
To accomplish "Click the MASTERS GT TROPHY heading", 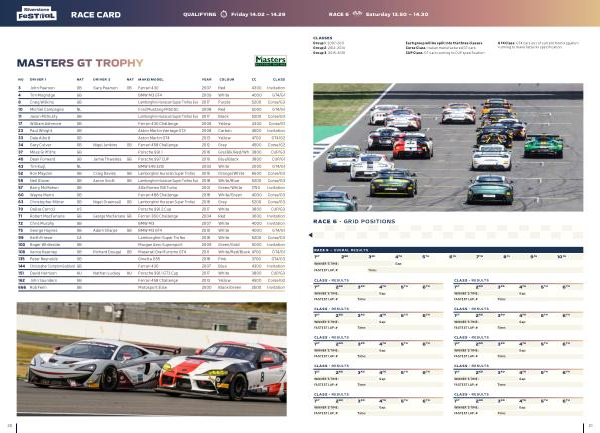I will pyautogui.click(x=80, y=63).
